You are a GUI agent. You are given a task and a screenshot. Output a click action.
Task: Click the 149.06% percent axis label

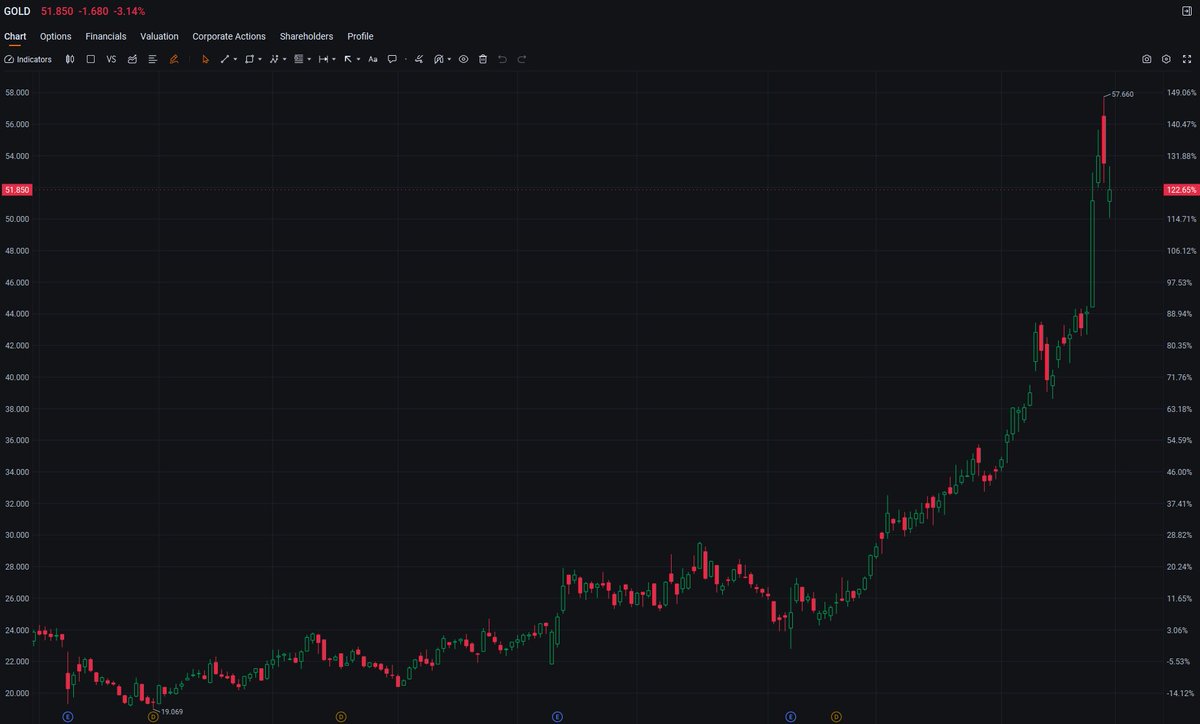(x=1180, y=93)
